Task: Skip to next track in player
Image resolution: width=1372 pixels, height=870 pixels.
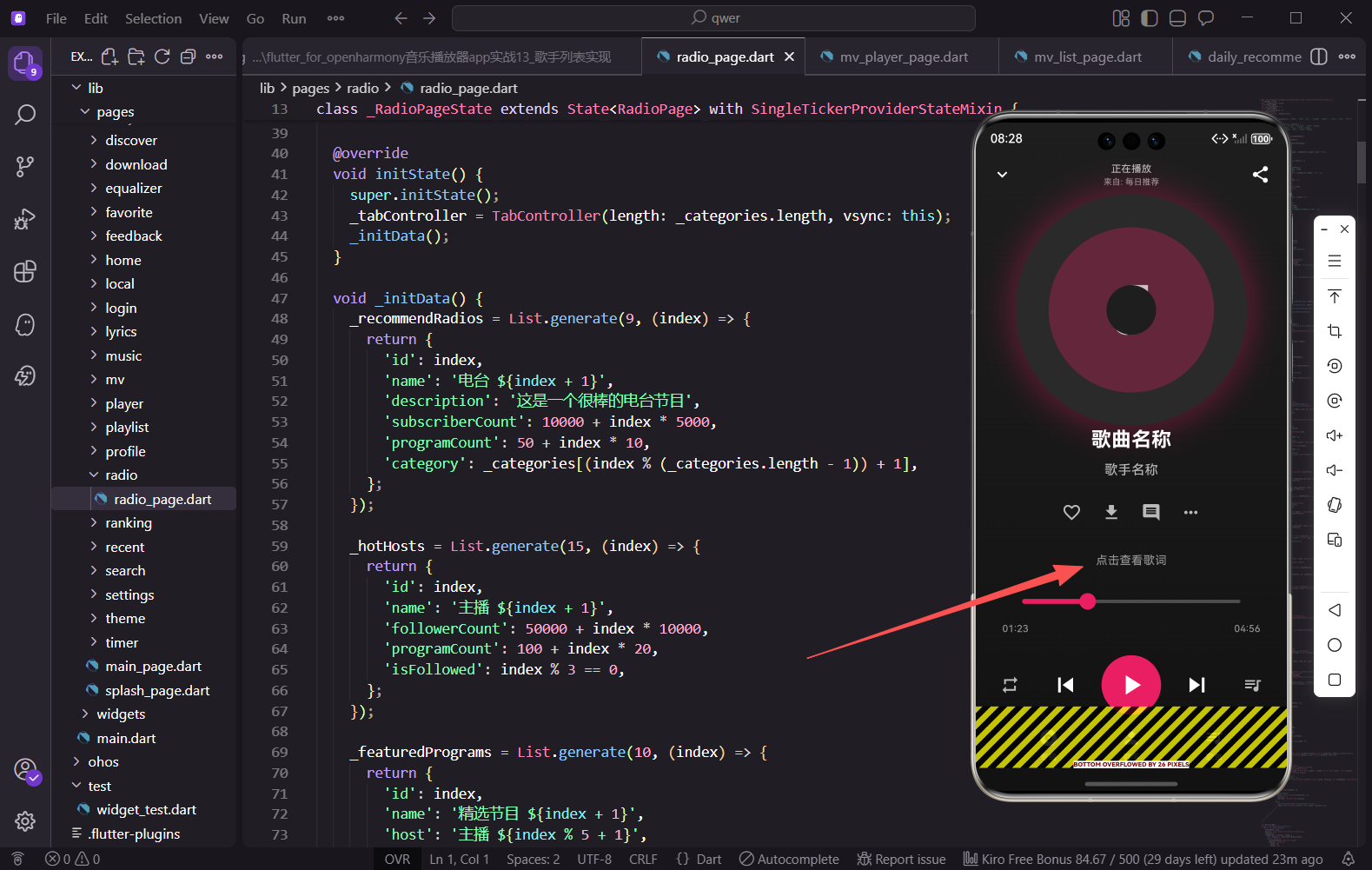Action: coord(1197,685)
